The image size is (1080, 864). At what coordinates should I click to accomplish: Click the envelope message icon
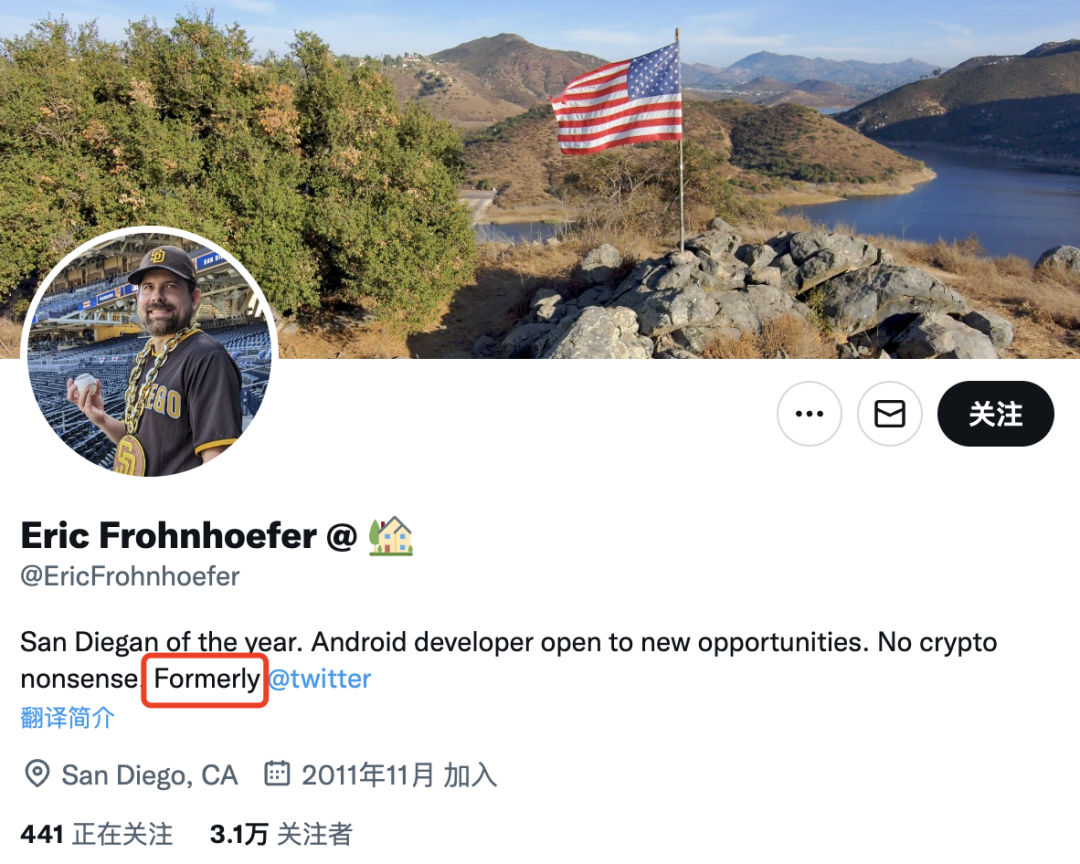889,413
